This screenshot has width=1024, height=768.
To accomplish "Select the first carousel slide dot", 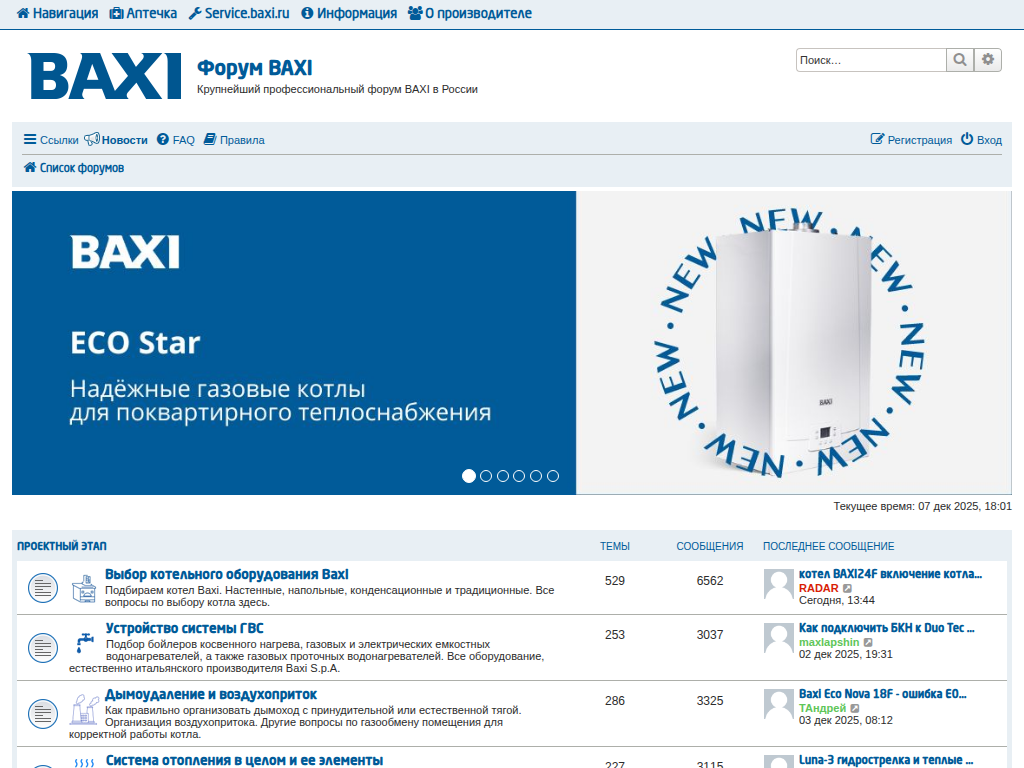I will [x=469, y=476].
